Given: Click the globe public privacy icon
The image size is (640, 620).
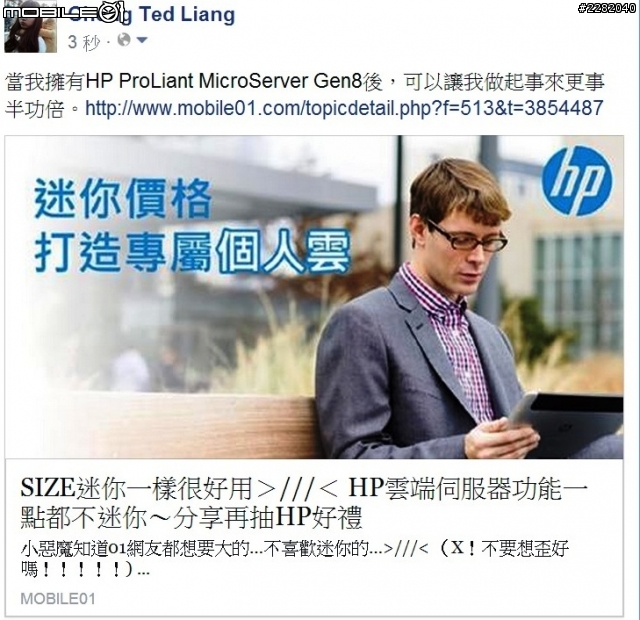Looking at the screenshot, I should tap(124, 40).
